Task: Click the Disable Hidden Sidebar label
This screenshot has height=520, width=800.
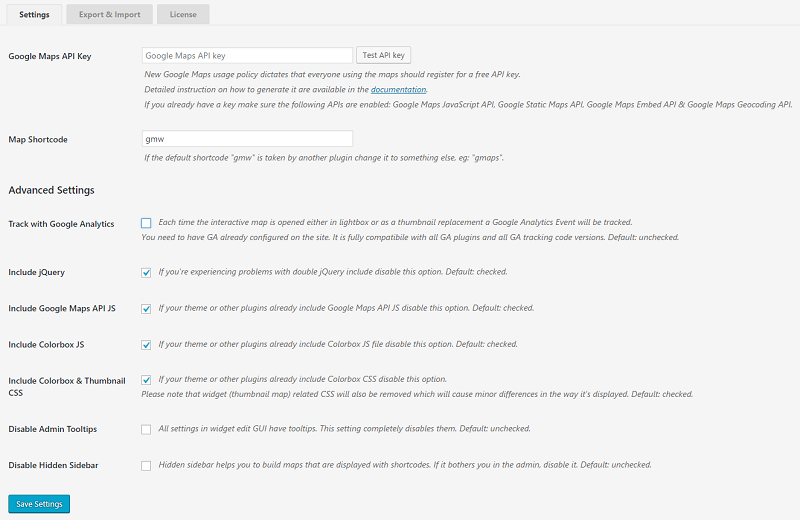Action: coord(53,465)
